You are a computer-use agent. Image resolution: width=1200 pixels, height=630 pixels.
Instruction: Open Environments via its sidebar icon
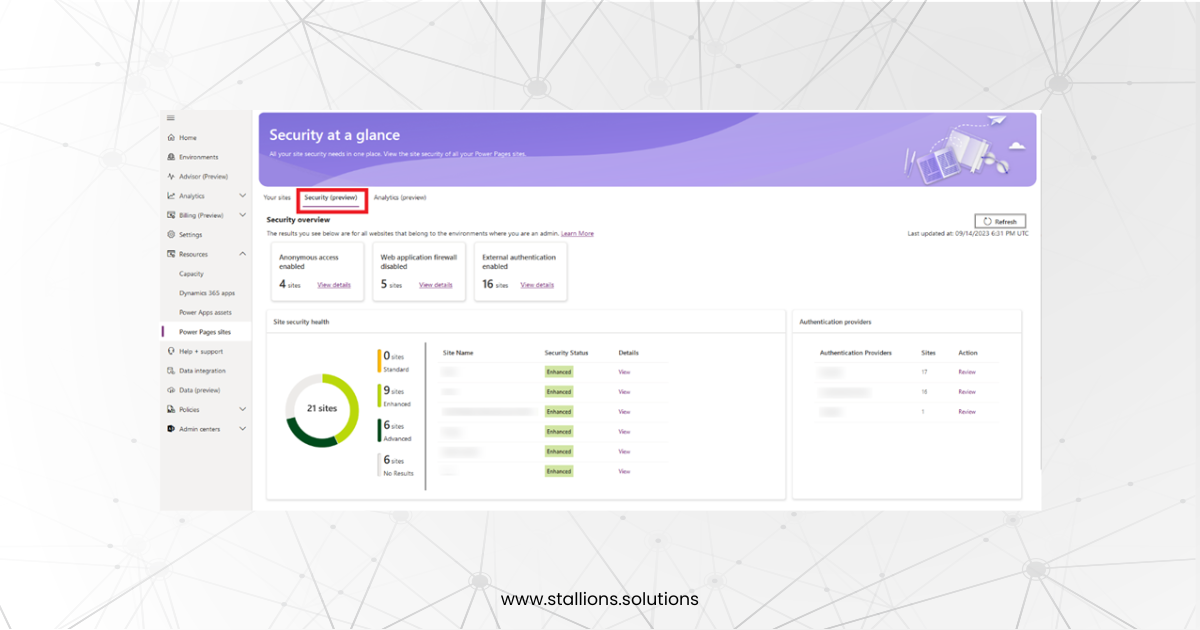[171, 157]
